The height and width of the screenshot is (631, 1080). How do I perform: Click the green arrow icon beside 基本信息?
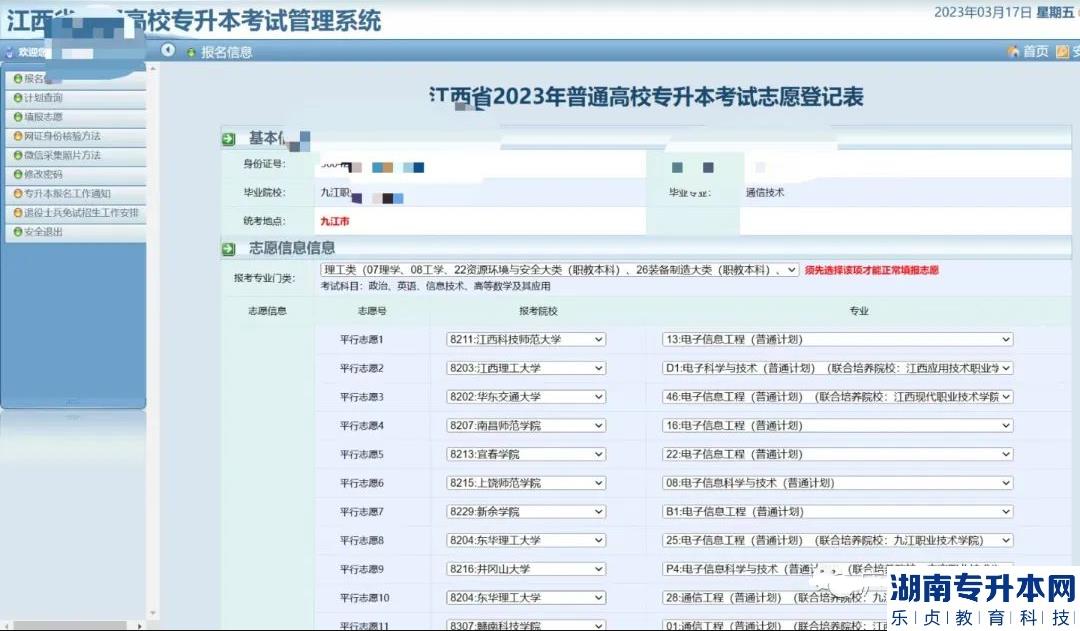click(229, 139)
